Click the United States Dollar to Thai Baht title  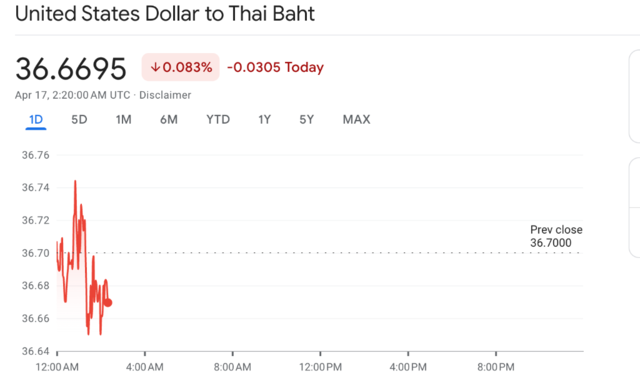coord(165,13)
